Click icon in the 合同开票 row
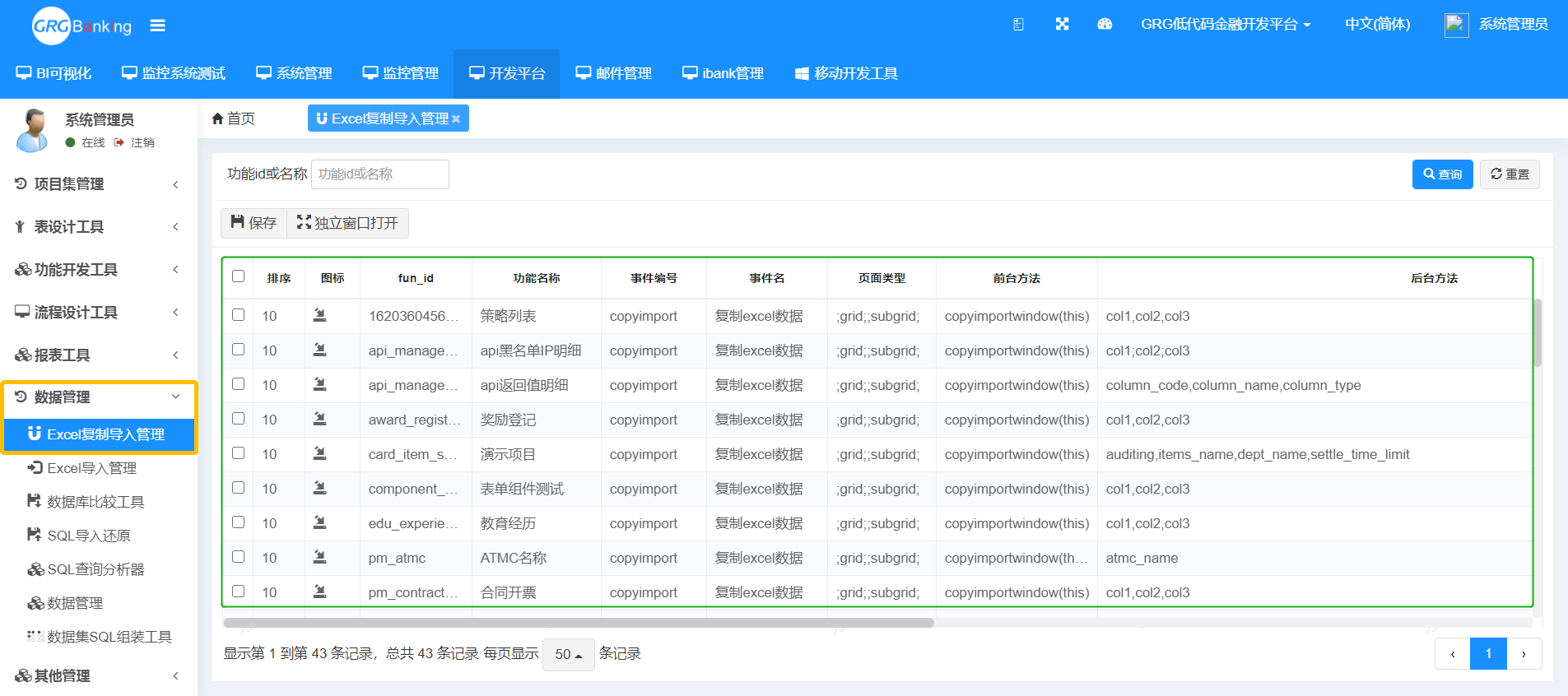Image resolution: width=1568 pixels, height=696 pixels. (320, 592)
